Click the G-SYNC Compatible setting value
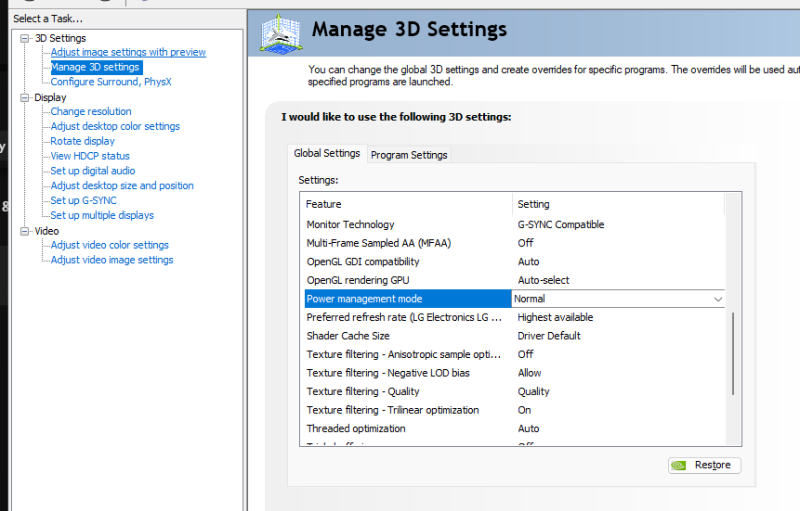800x511 pixels. (561, 224)
